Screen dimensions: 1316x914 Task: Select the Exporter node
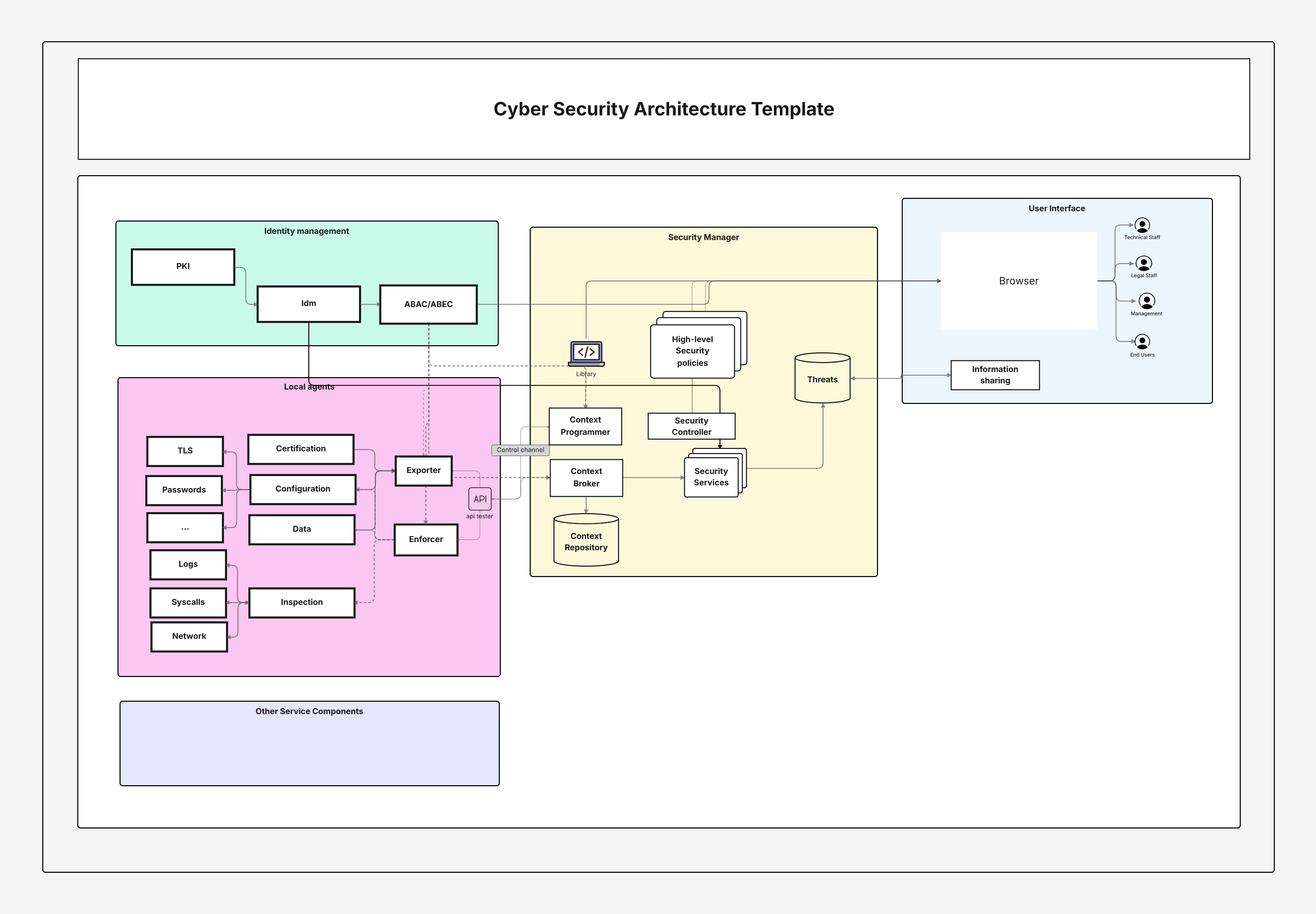click(424, 471)
